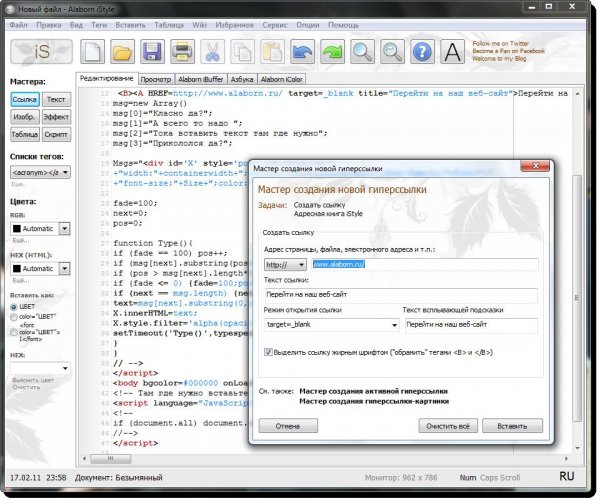Click the RGB black color swatch
The height and width of the screenshot is (501, 600).
[17, 228]
